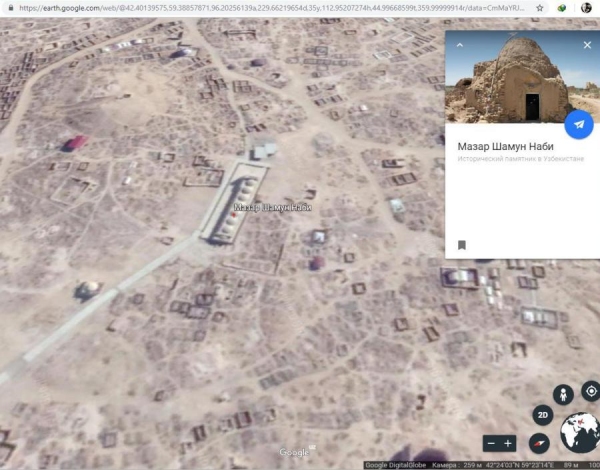Viewport: 600px width, 470px height.
Task: Bookmark this page with the star icon
Action: [x=540, y=7]
